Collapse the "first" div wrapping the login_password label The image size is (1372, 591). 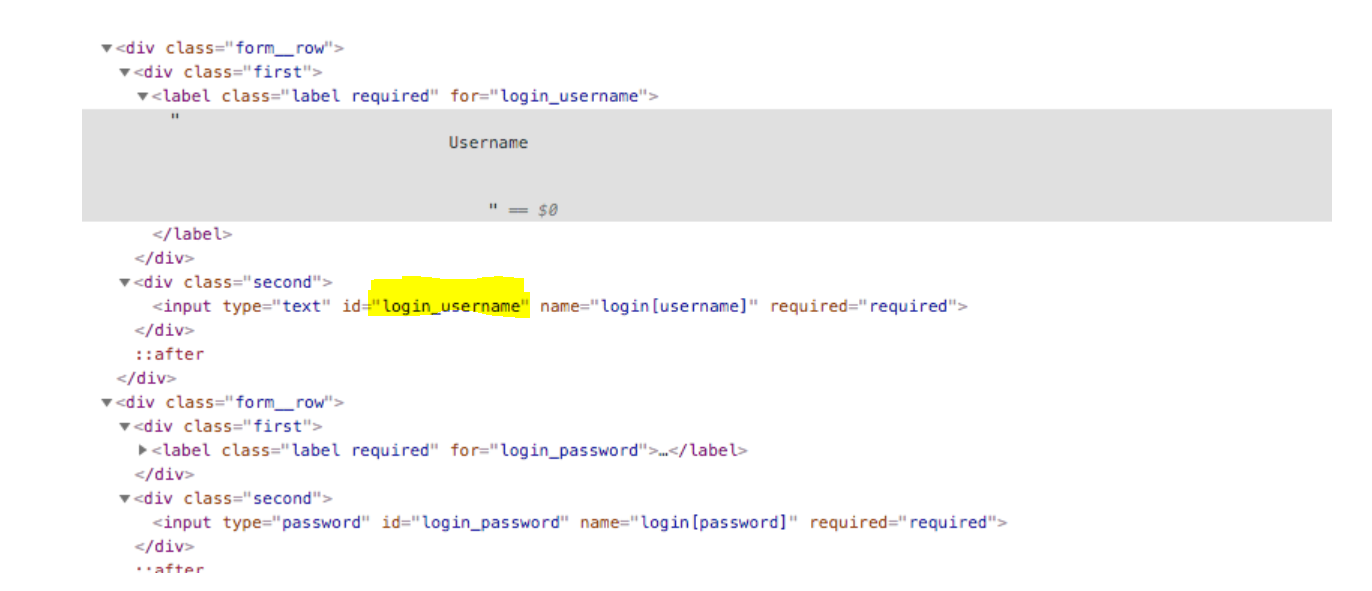[124, 426]
